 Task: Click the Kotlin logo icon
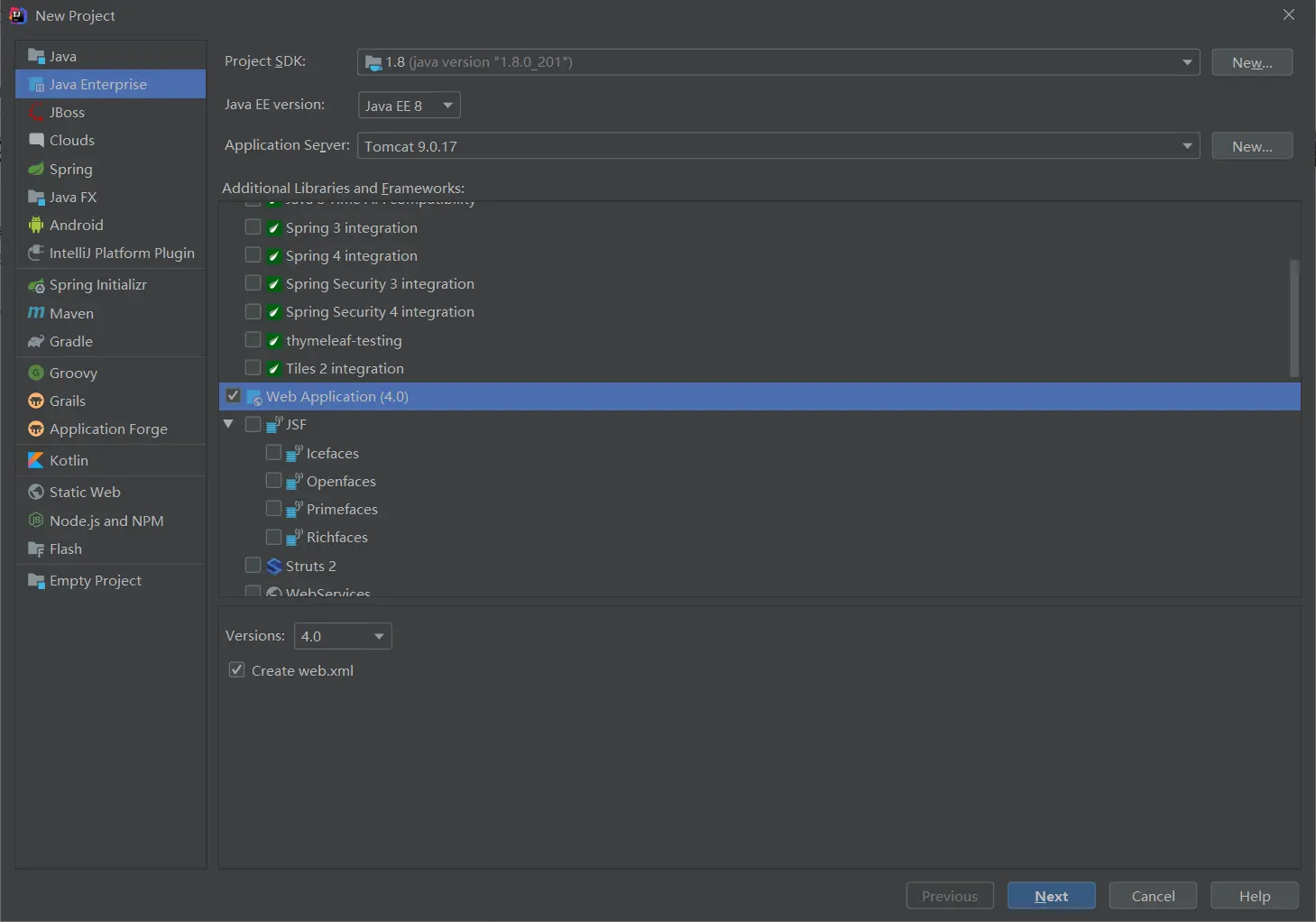click(36, 460)
